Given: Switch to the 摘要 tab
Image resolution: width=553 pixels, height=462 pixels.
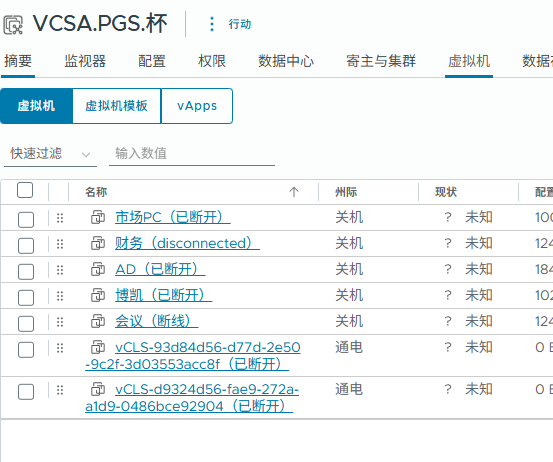Looking at the screenshot, I should tap(18, 61).
